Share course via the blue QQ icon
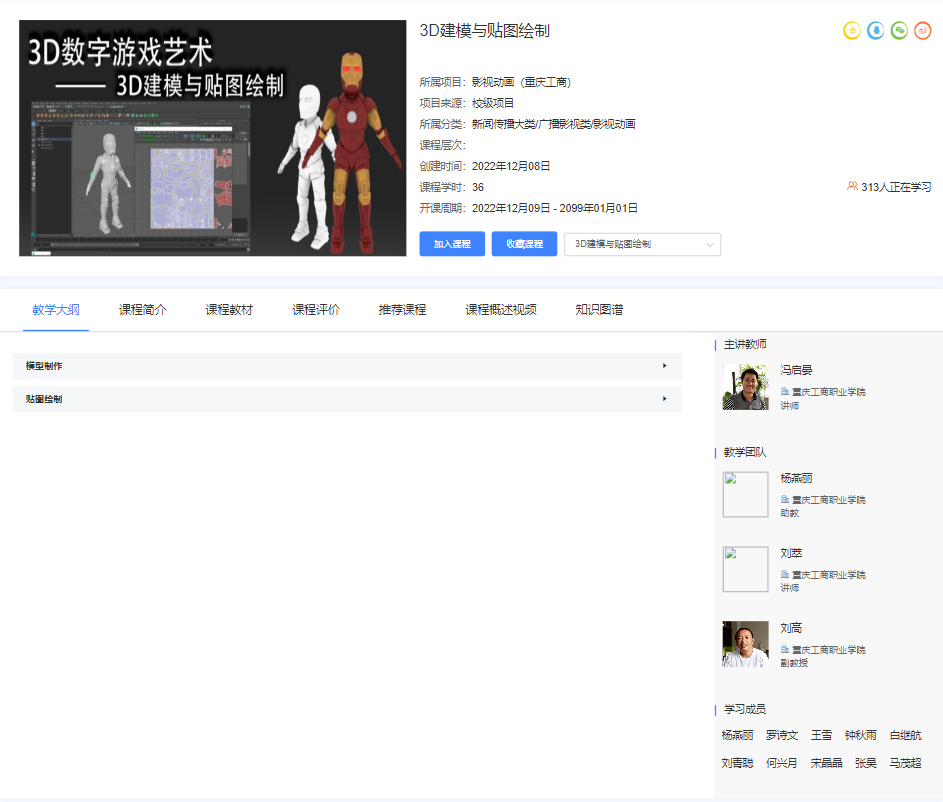This screenshot has height=802, width=943. pyautogui.click(x=876, y=31)
